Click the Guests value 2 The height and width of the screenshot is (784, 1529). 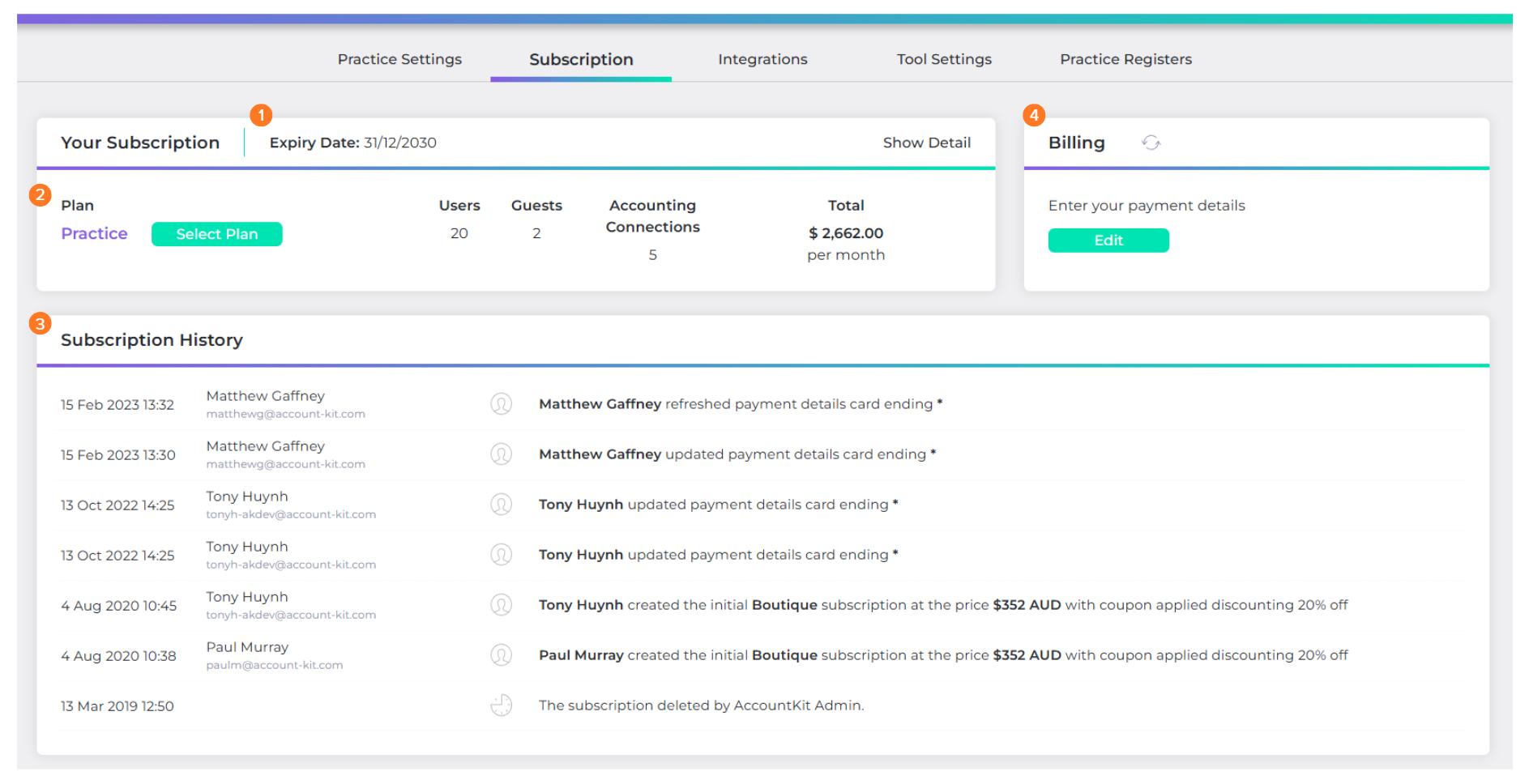pos(536,233)
